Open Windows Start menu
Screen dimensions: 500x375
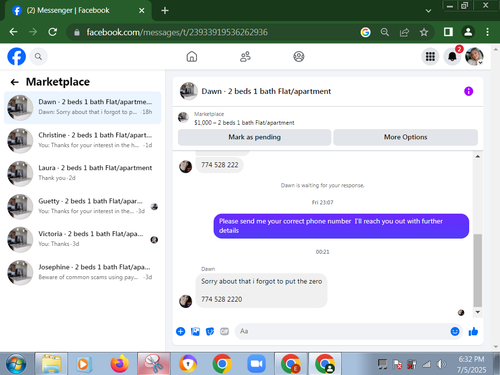16,364
